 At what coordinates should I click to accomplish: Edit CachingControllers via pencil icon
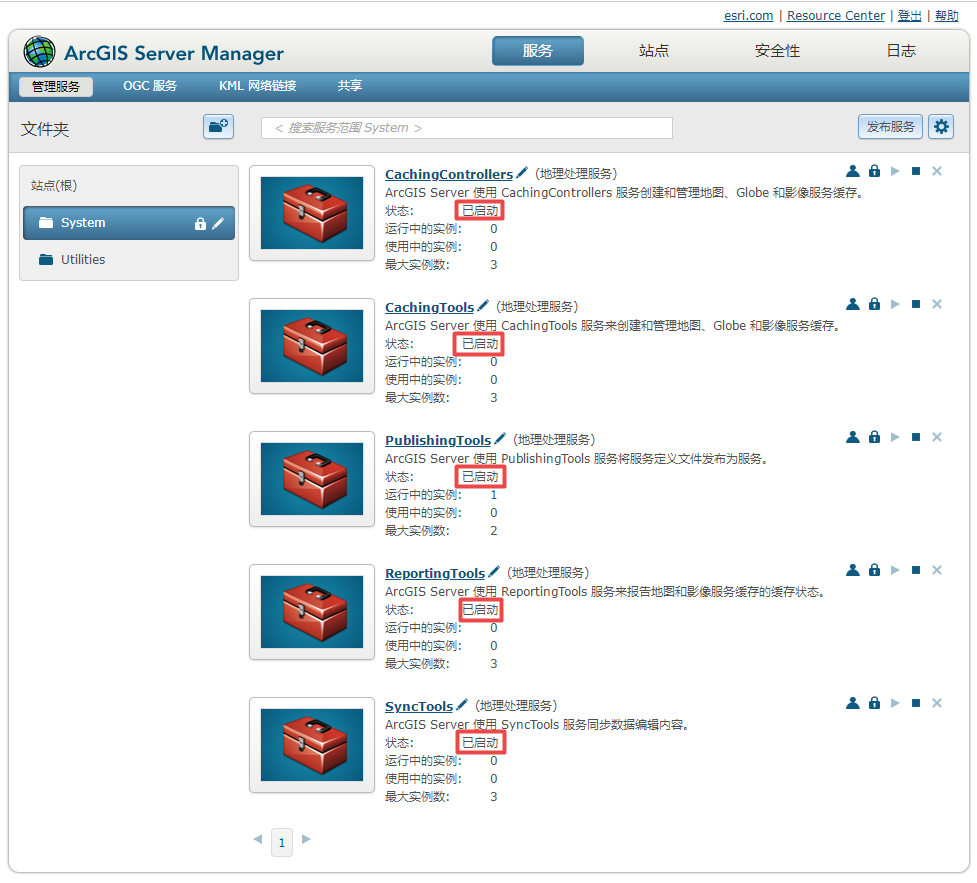point(522,173)
